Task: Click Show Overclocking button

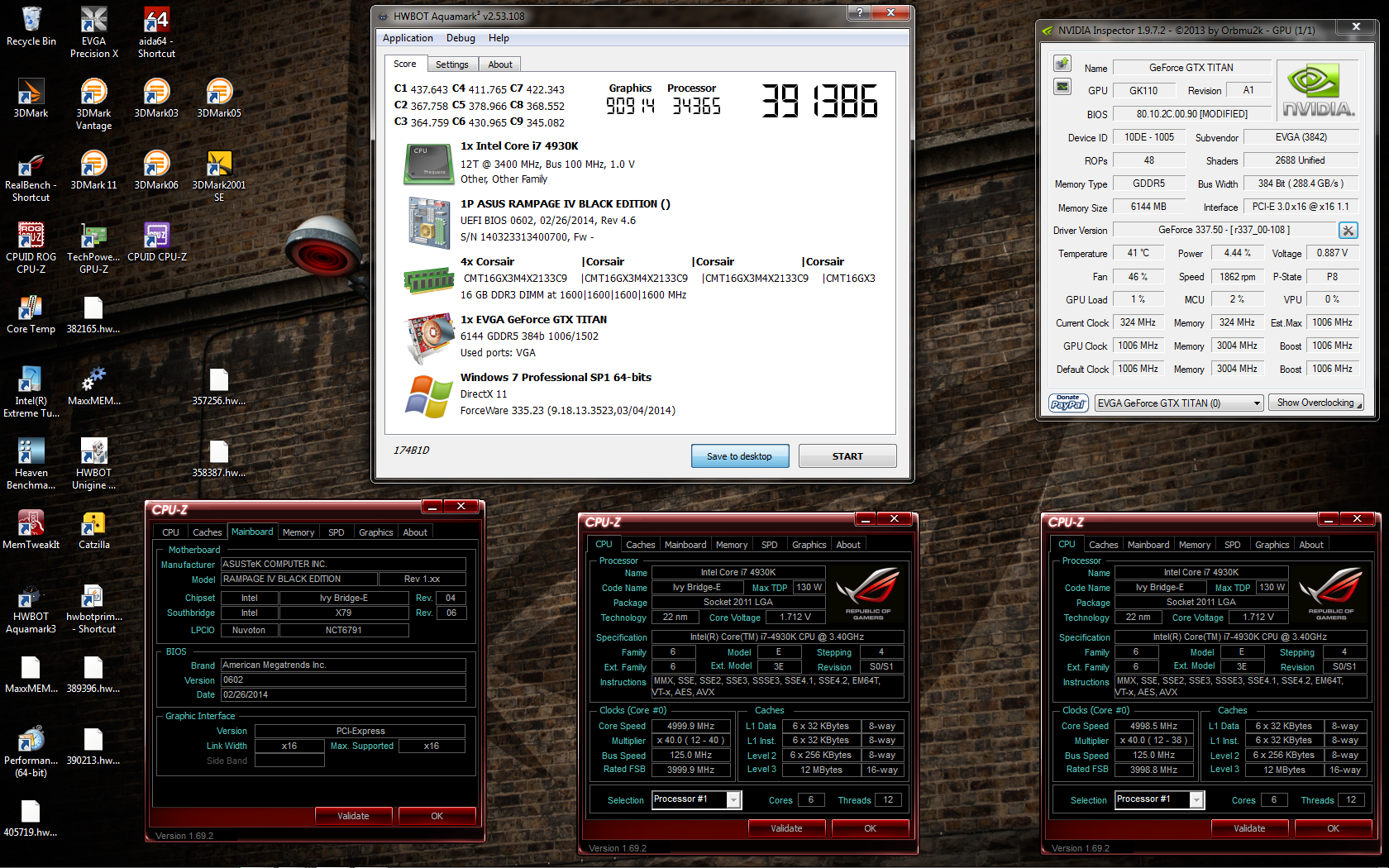Action: click(x=1315, y=403)
